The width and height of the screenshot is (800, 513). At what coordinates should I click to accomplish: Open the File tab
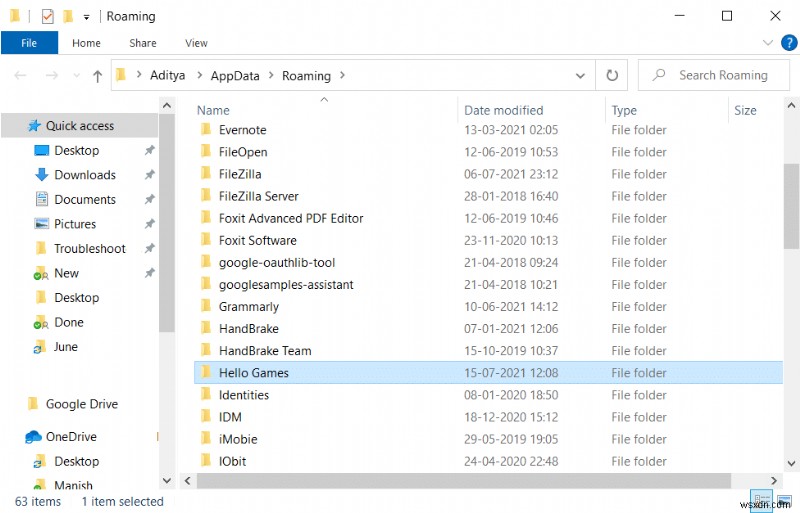pos(29,43)
